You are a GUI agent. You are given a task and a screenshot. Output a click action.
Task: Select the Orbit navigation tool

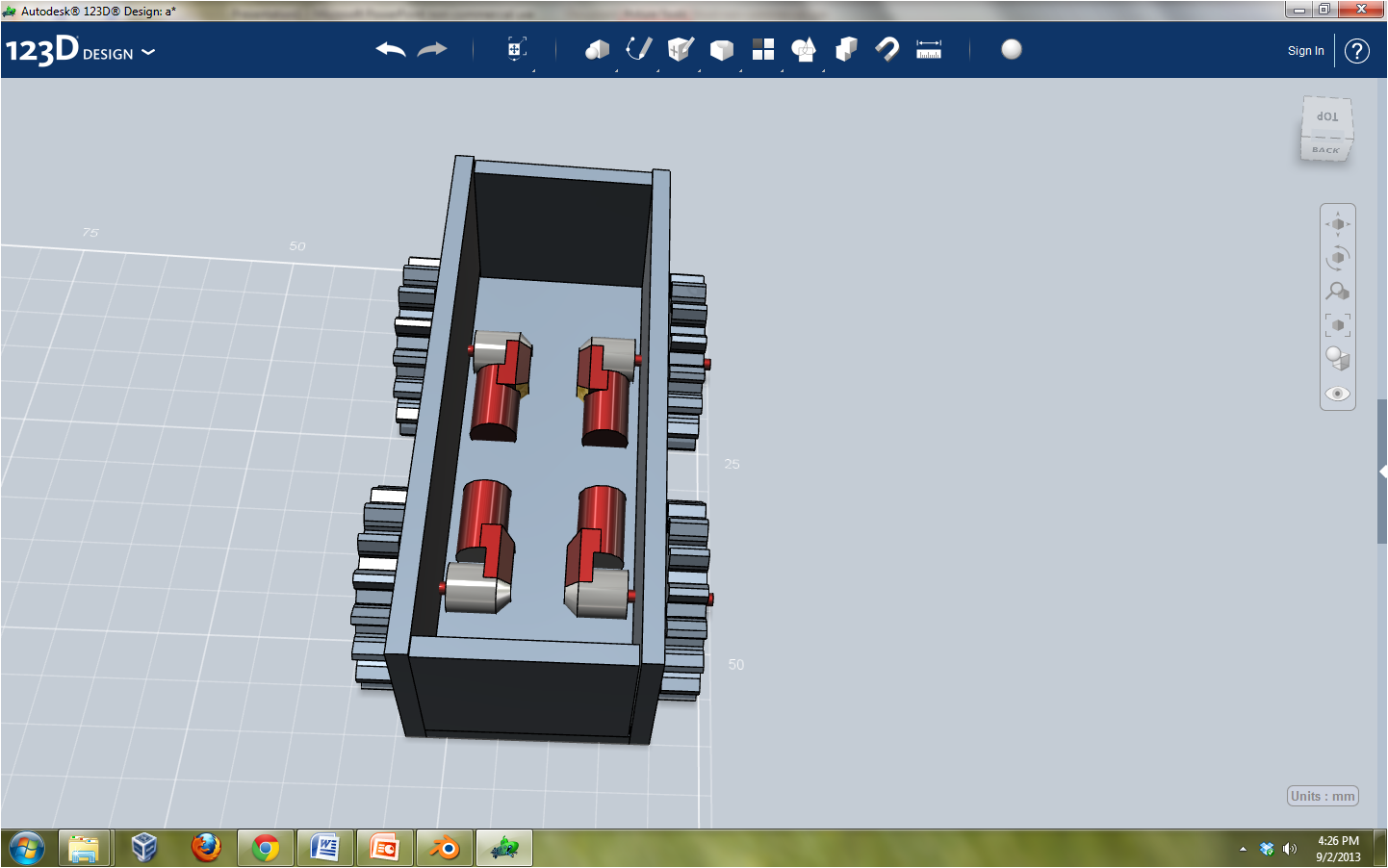coord(1338,258)
